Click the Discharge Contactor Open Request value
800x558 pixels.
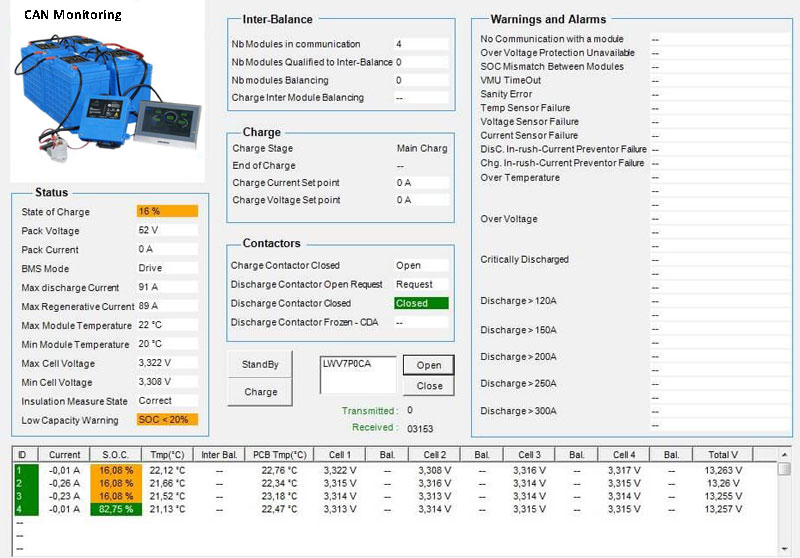pos(421,284)
